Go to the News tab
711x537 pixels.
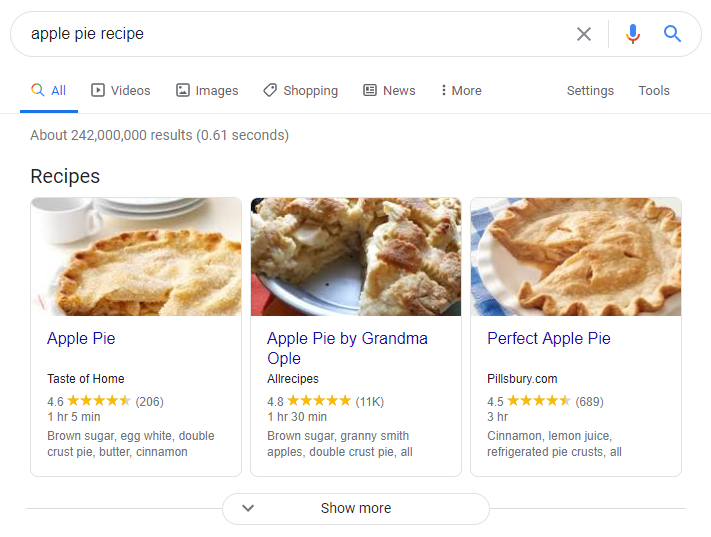389,90
